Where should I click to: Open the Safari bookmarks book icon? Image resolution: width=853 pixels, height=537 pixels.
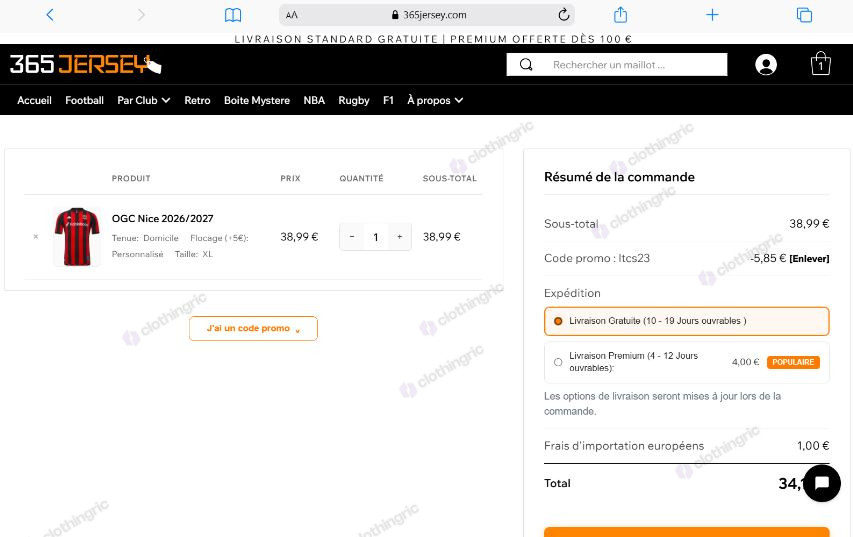click(x=233, y=15)
